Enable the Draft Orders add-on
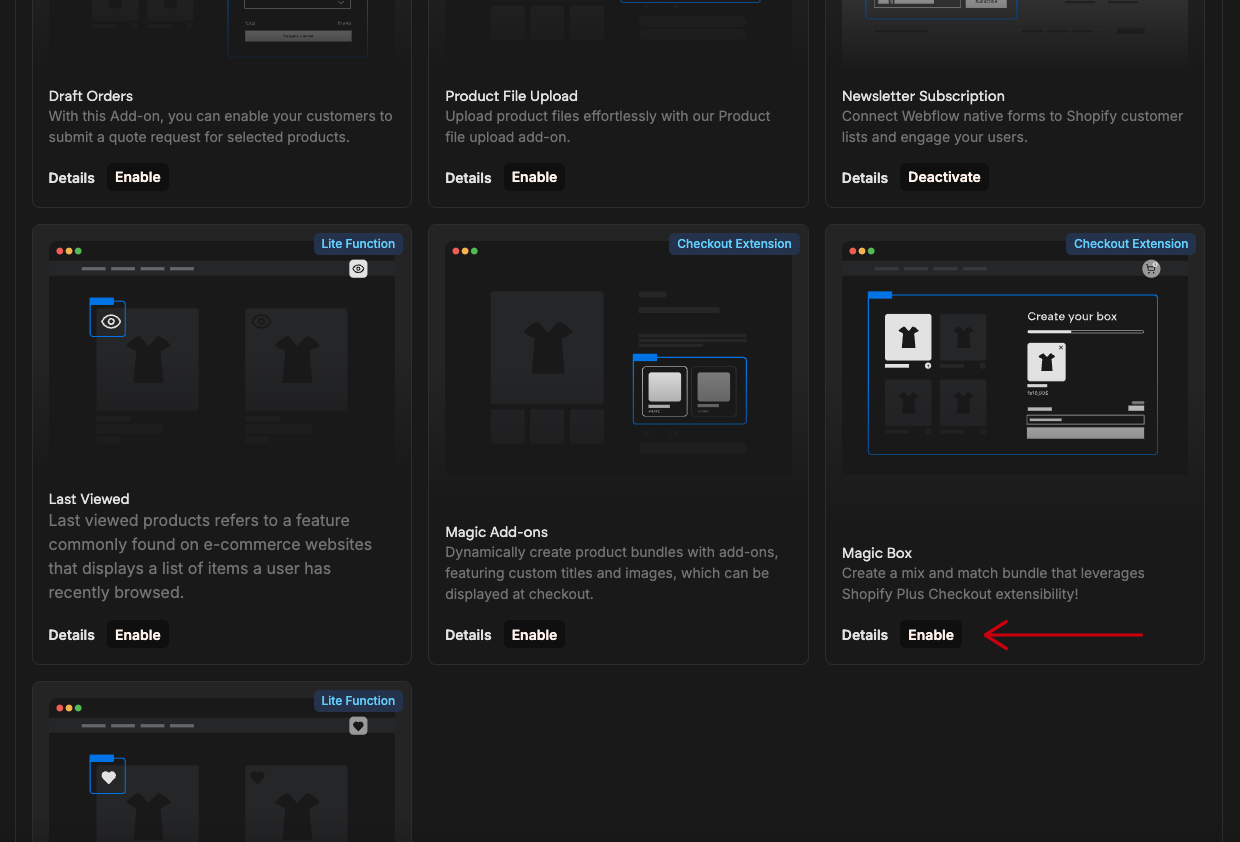Viewport: 1240px width, 842px height. 138,177
